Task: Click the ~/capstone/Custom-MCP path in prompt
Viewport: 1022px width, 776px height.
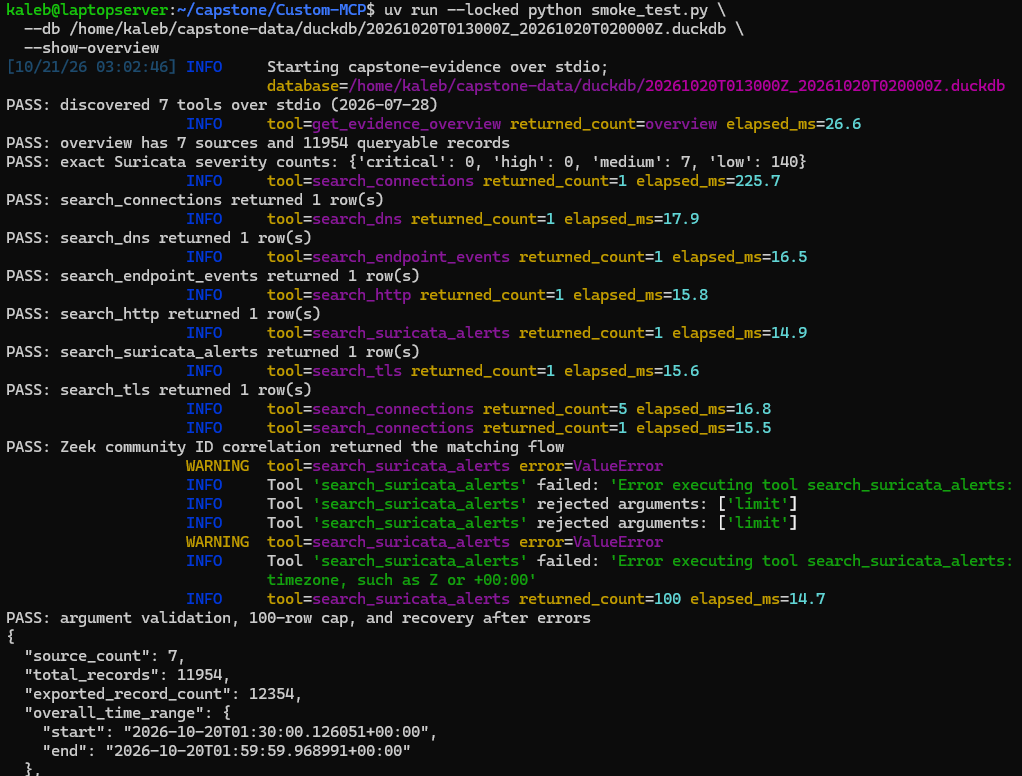Action: pos(272,10)
